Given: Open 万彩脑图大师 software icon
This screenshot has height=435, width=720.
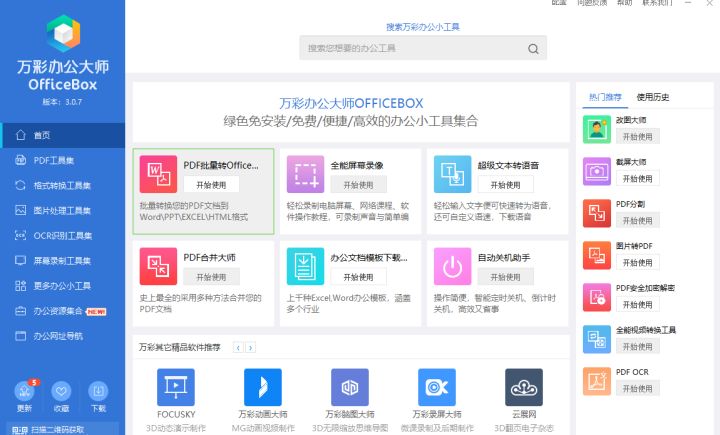Looking at the screenshot, I should (350, 387).
